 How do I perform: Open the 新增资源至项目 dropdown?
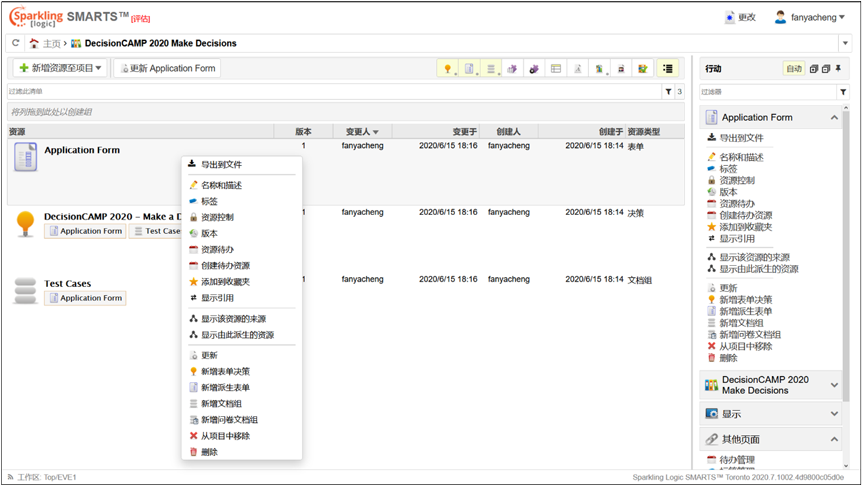pyautogui.click(x=60, y=68)
